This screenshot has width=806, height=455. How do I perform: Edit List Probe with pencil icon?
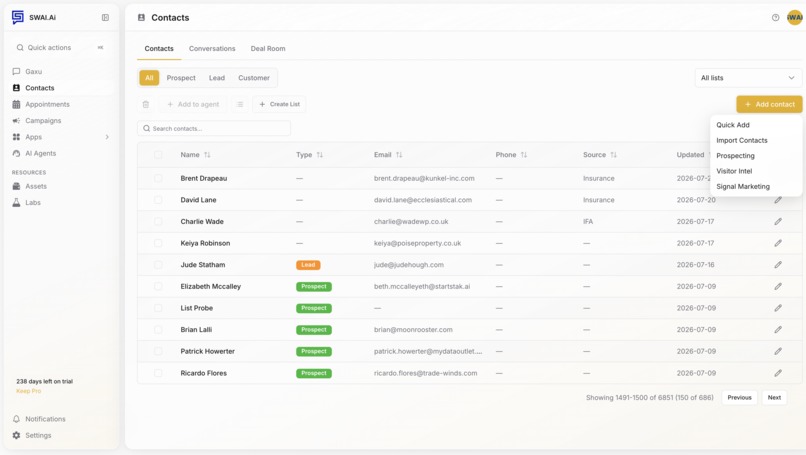click(778, 308)
